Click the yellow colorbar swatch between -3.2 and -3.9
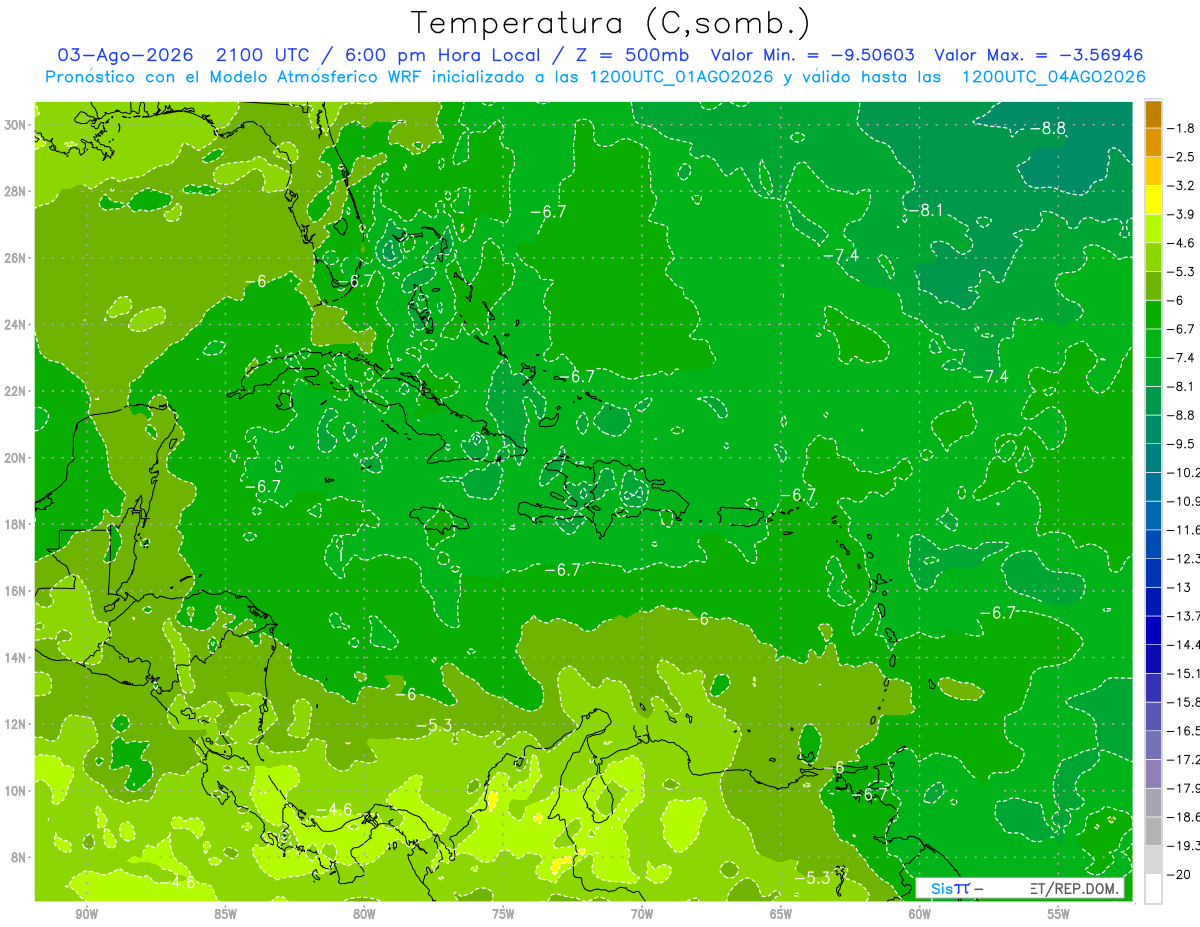 click(1153, 200)
